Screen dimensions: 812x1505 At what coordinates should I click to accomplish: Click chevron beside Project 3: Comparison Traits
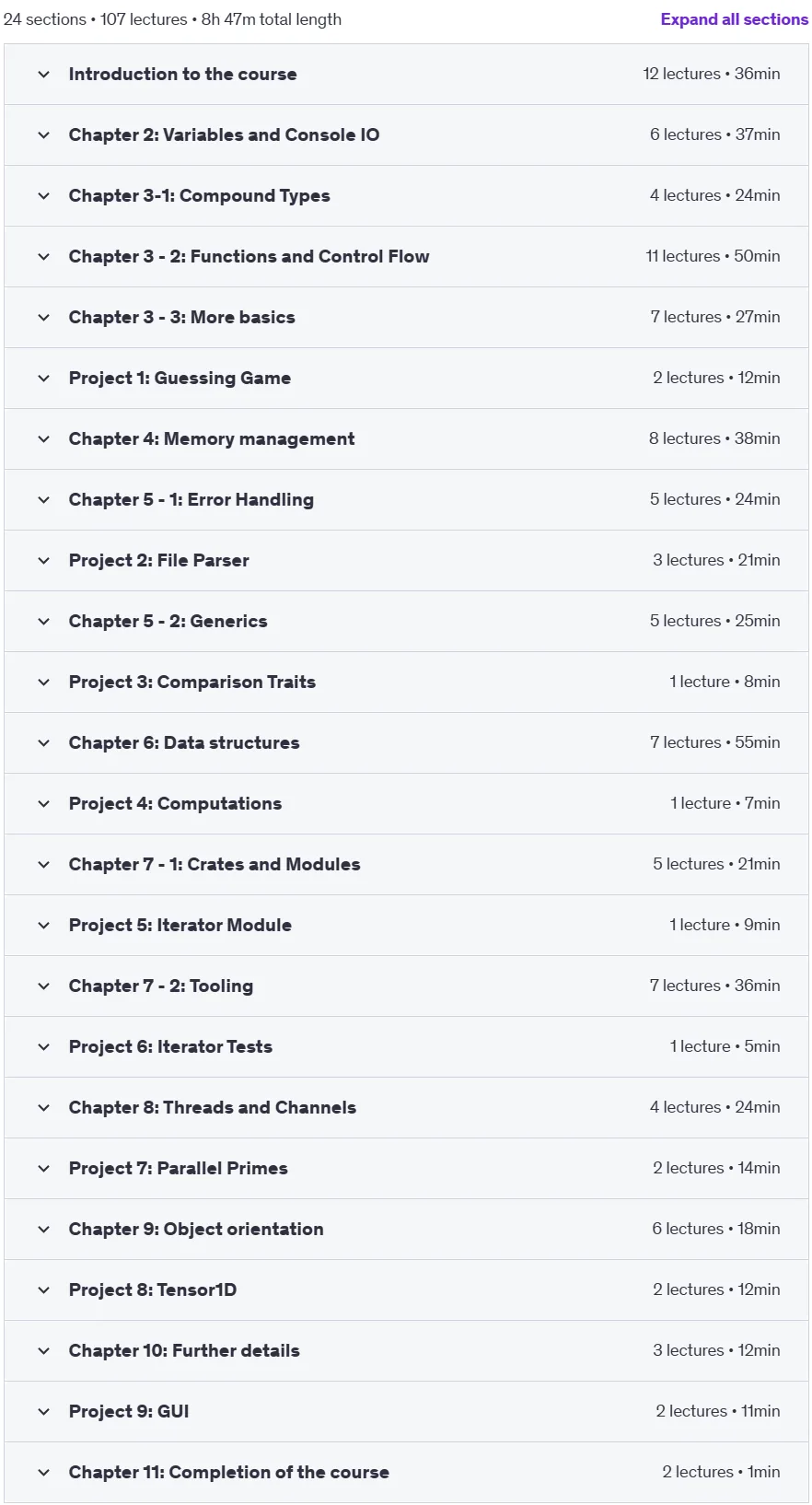(43, 682)
